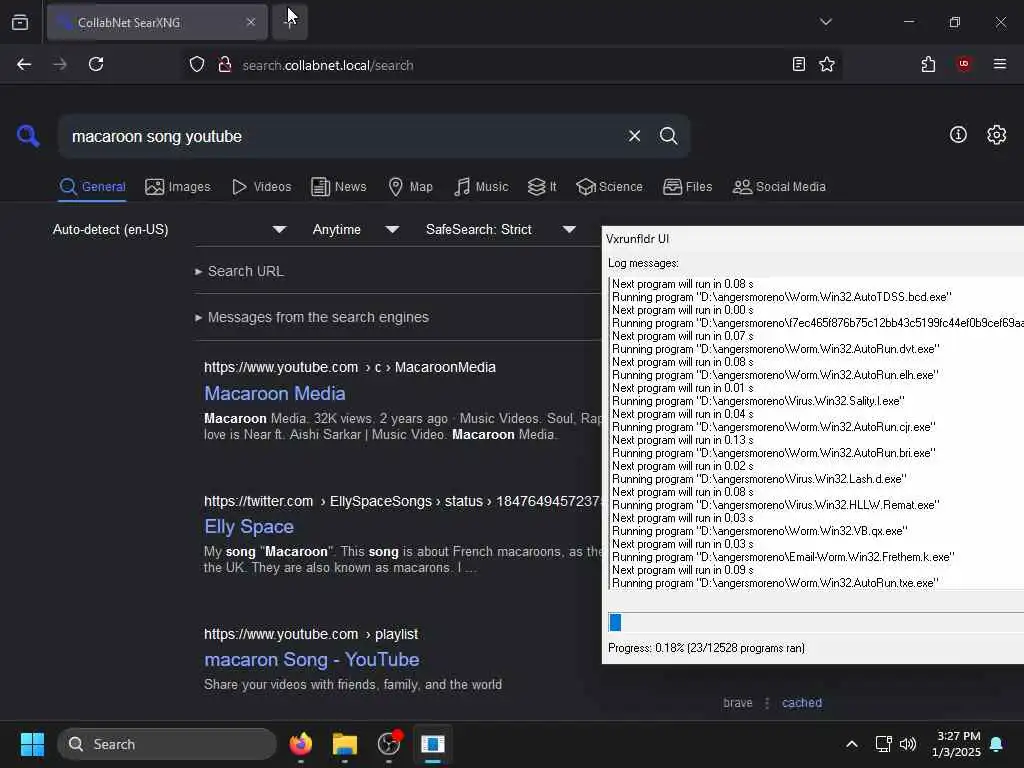This screenshot has height=768, width=1024.
Task: Open the cached version link
Action: point(801,703)
